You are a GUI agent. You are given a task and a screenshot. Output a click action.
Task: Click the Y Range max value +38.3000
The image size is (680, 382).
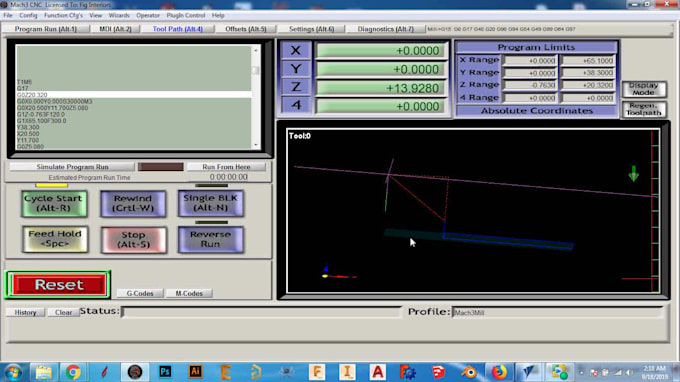(x=588, y=73)
